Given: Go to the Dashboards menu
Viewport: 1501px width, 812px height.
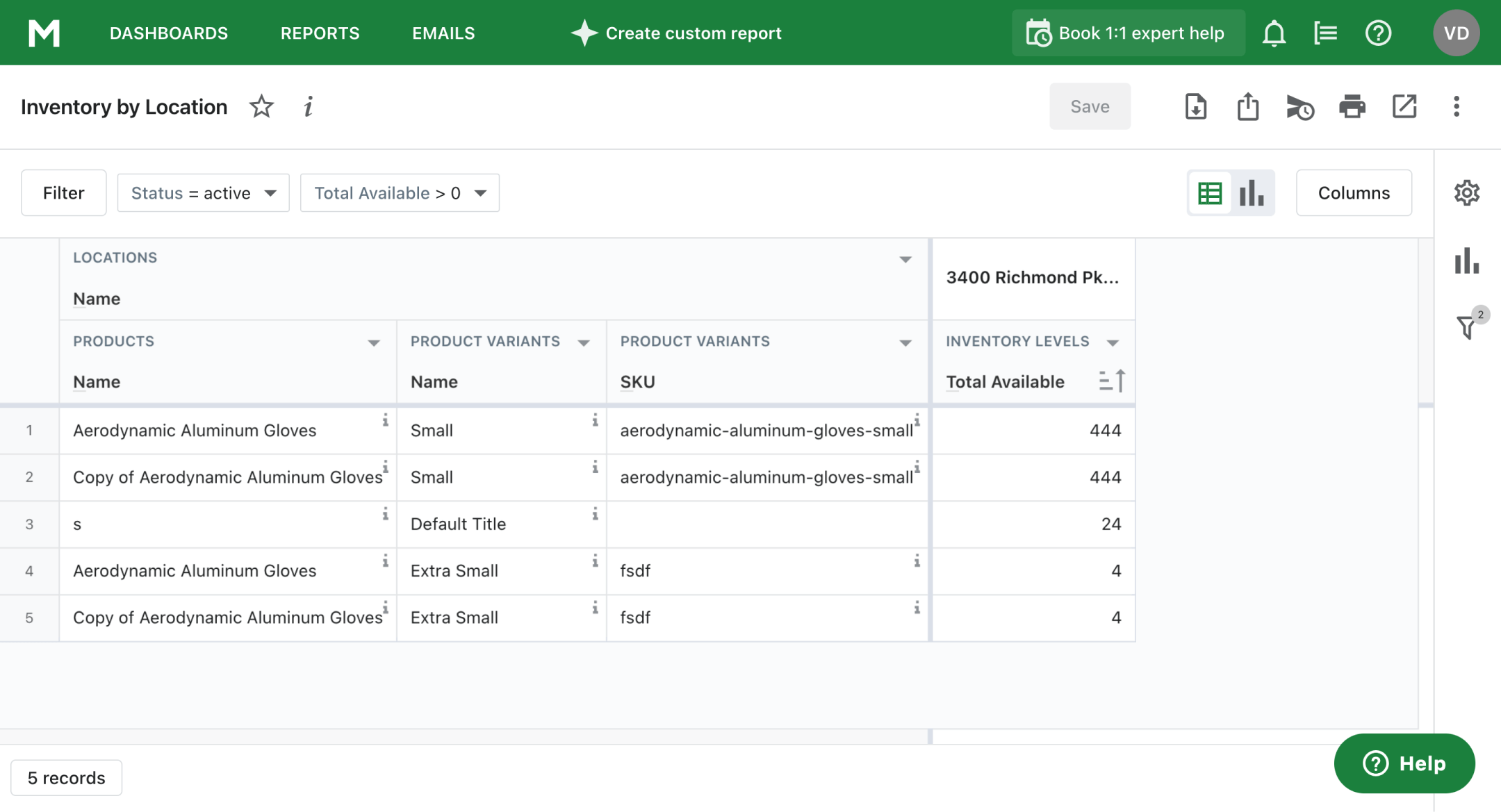Looking at the screenshot, I should [169, 33].
